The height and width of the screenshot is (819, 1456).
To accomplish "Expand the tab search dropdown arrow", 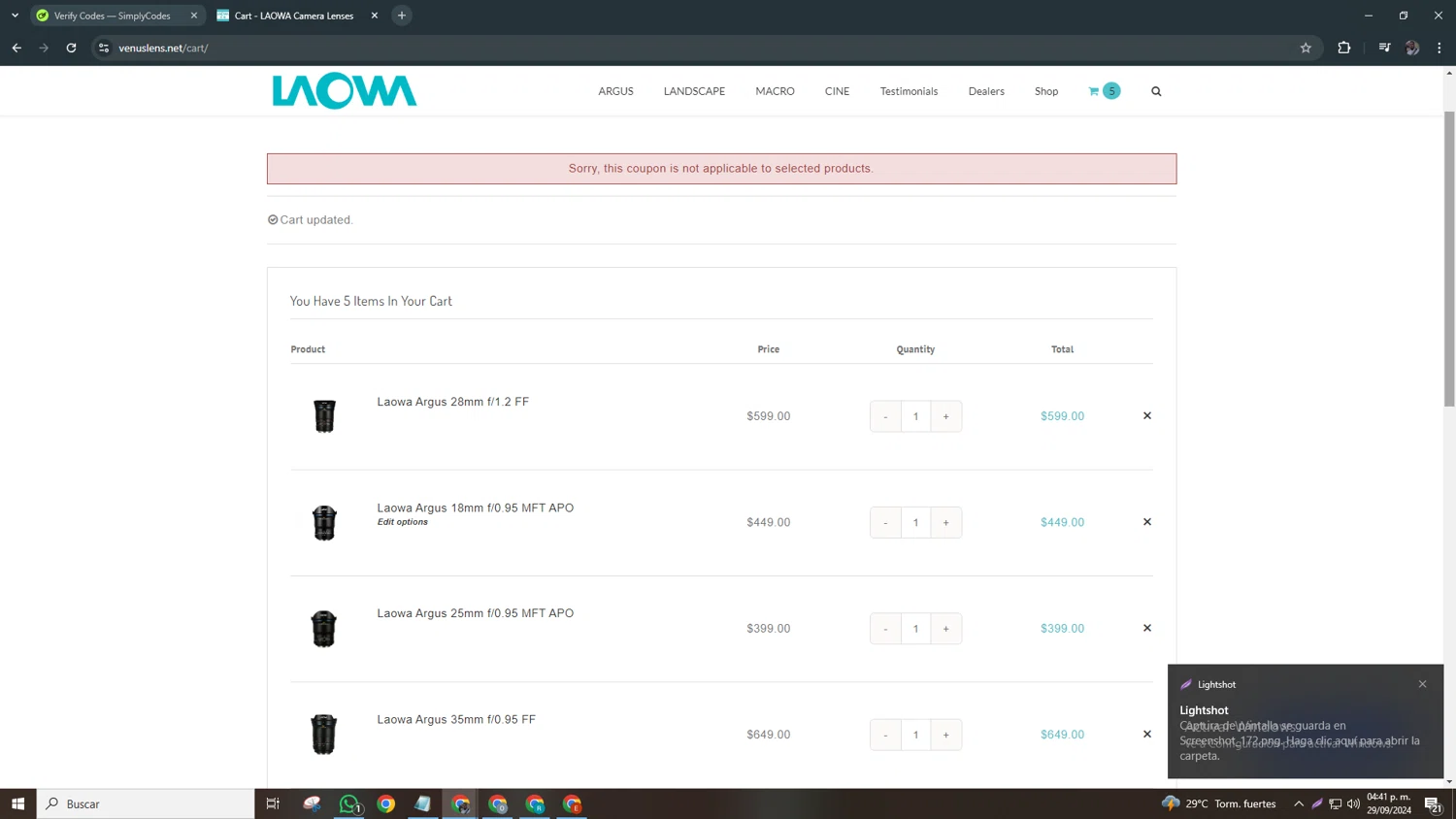I will [15, 16].
